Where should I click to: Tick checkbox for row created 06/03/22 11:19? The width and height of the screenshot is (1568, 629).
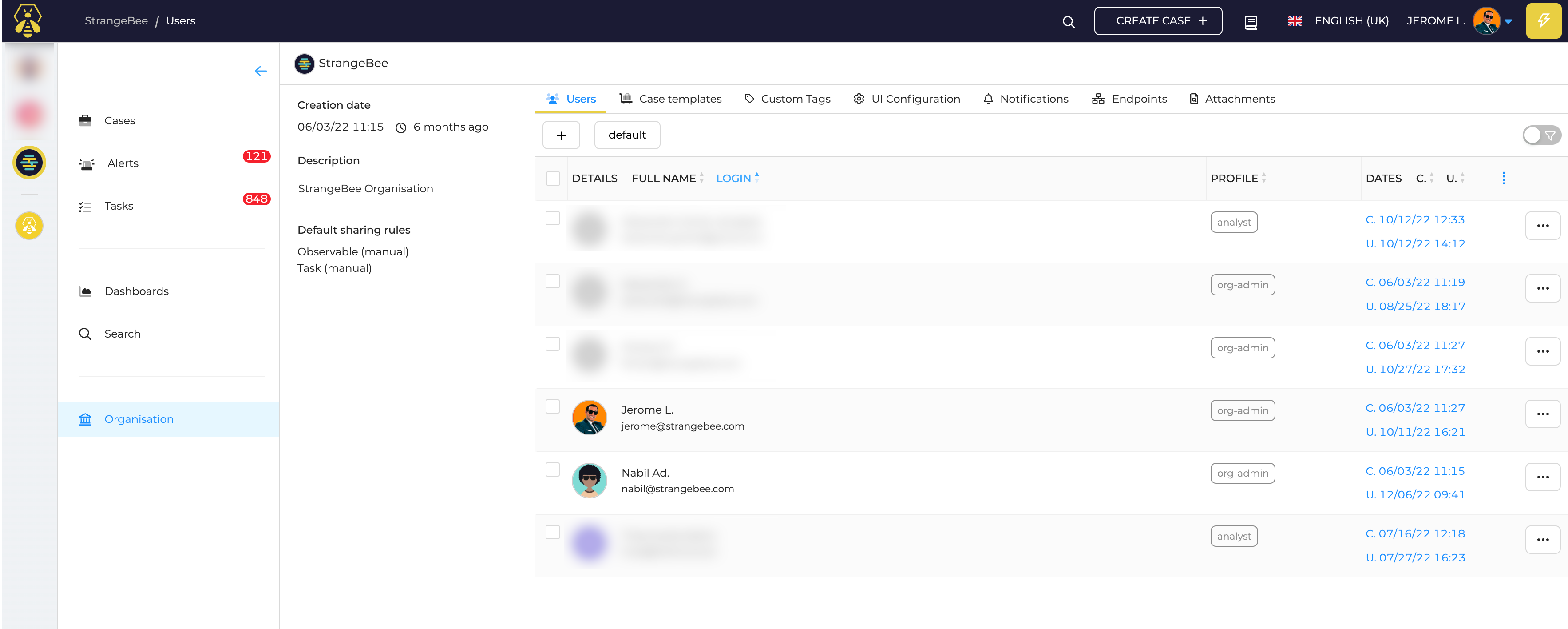[552, 281]
